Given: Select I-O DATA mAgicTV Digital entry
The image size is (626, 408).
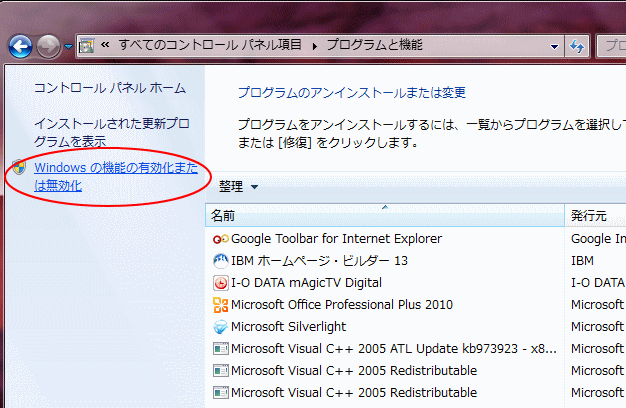Looking at the screenshot, I should click(x=306, y=283).
